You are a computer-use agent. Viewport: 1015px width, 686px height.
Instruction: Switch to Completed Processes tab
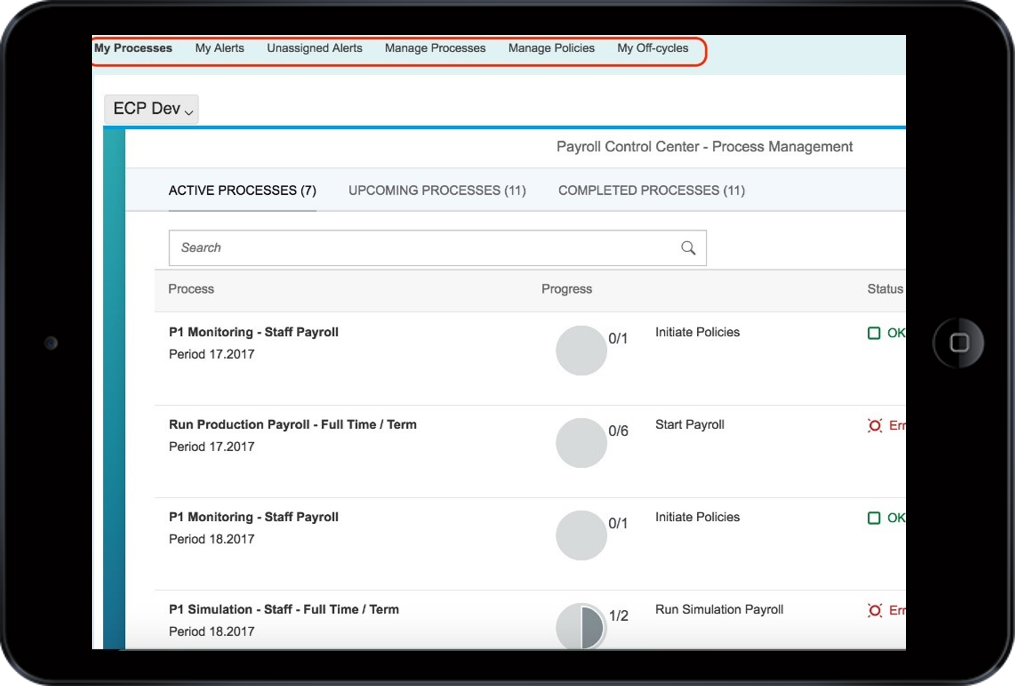(651, 190)
